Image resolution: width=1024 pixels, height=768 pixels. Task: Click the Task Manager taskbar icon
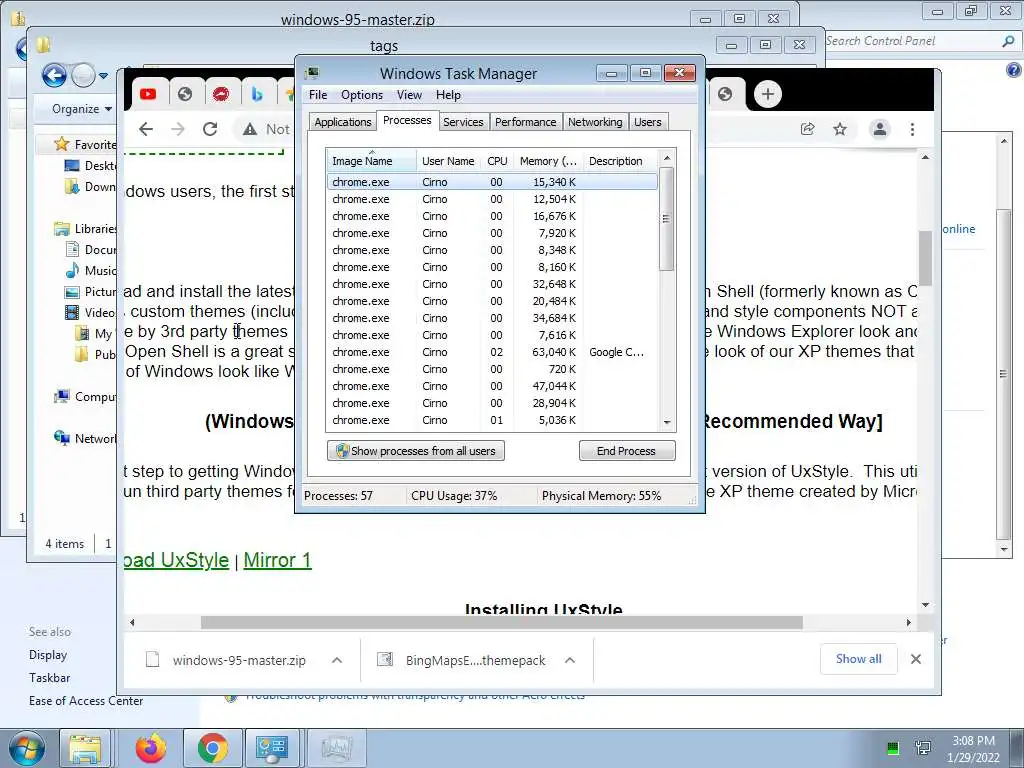click(336, 748)
